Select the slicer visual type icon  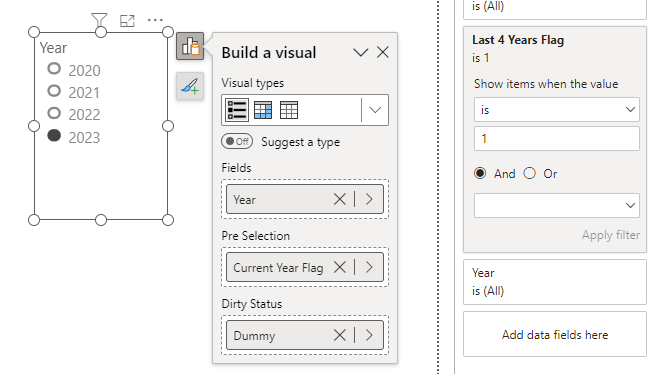click(237, 110)
